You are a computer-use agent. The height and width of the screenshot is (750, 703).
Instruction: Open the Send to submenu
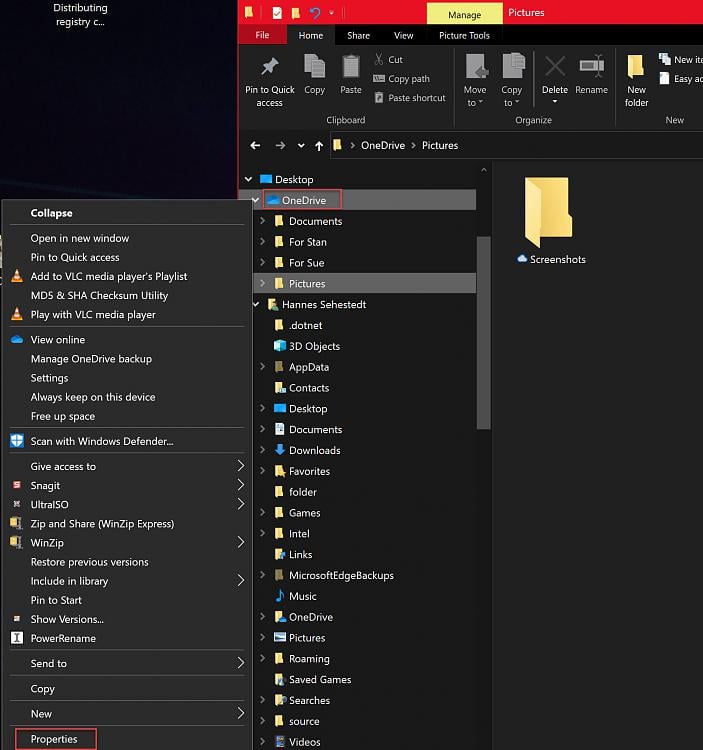tap(126, 663)
